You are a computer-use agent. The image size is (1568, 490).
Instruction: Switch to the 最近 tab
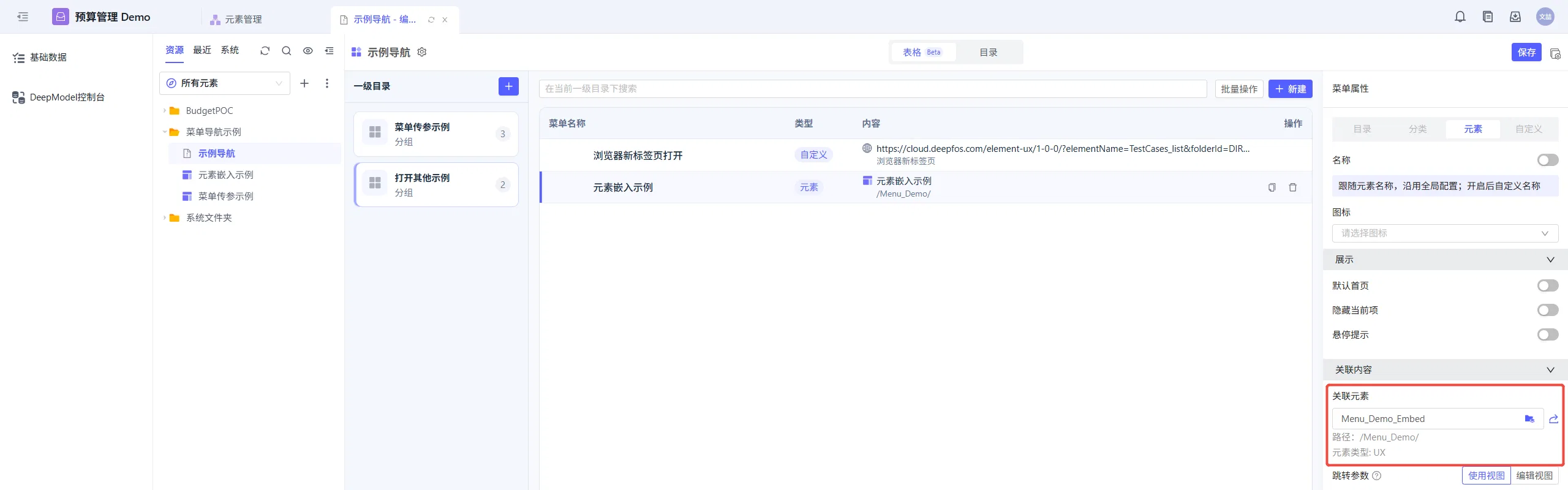coord(202,50)
